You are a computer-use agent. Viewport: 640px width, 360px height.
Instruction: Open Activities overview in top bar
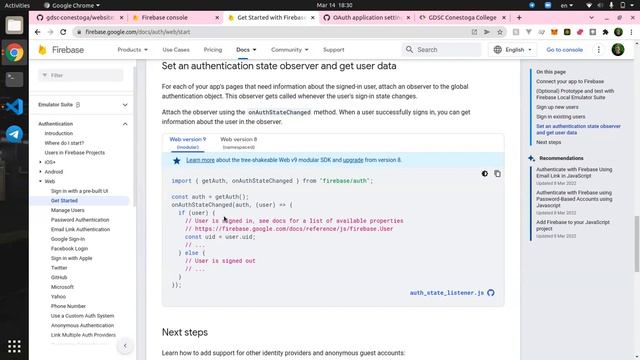pos(17,5)
